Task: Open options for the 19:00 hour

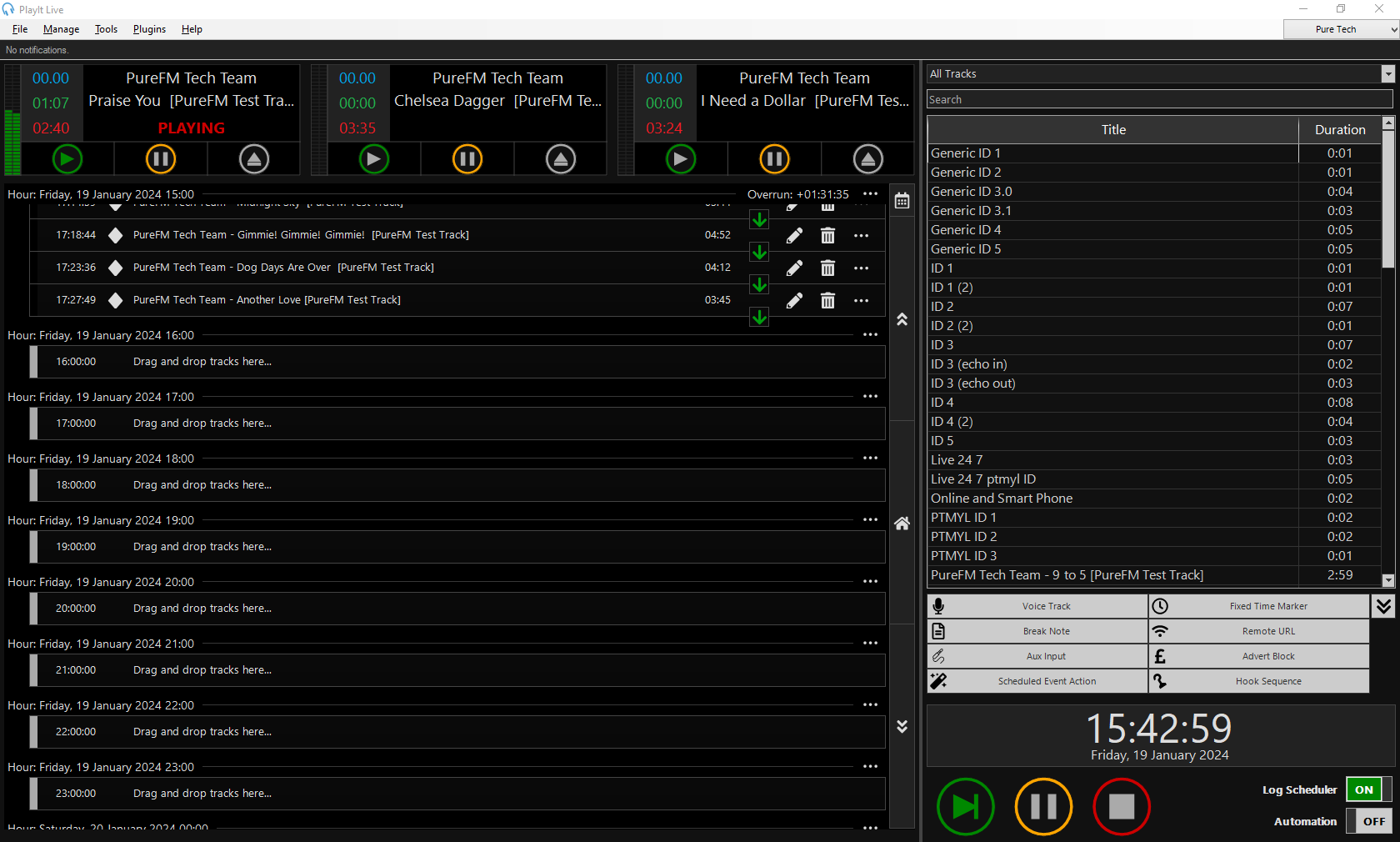Action: (x=870, y=519)
